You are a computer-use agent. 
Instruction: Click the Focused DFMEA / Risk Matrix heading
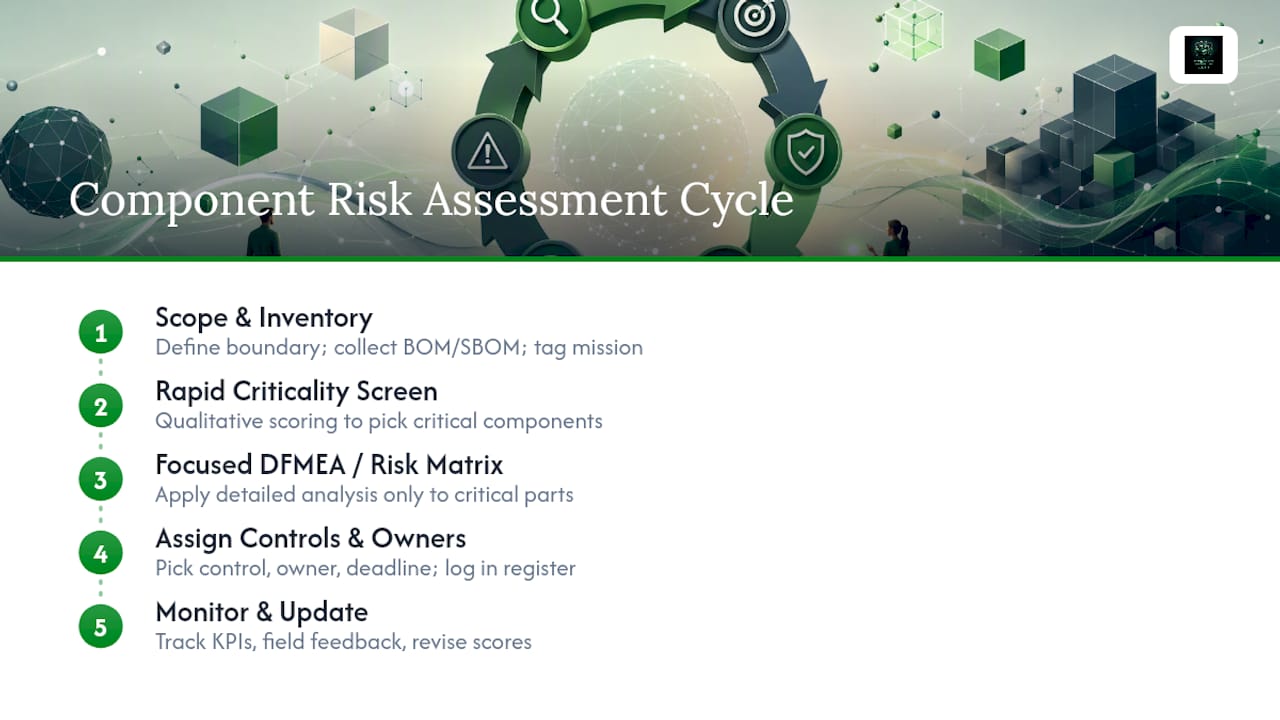click(x=329, y=465)
